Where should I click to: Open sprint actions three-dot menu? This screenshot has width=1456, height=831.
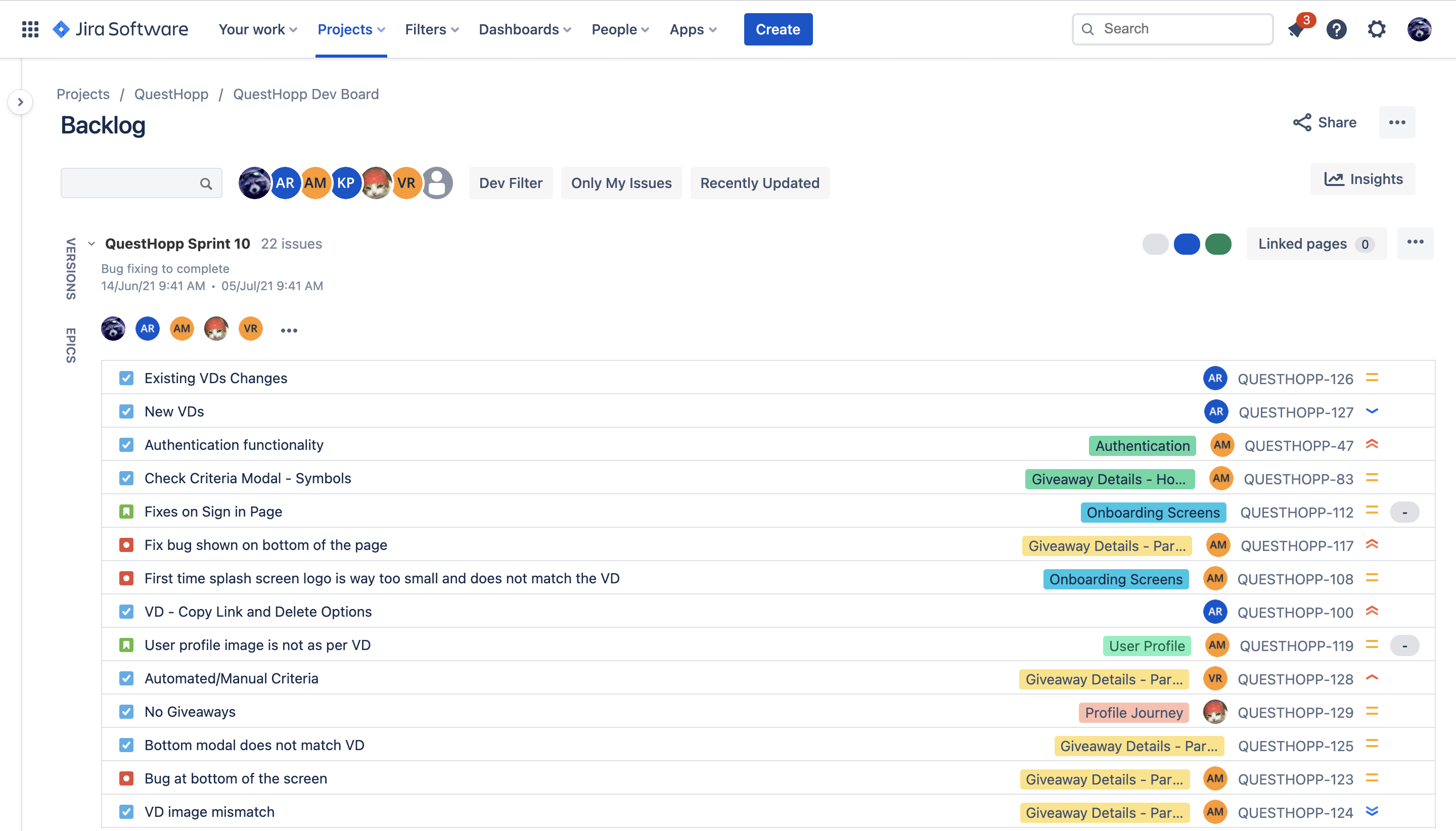pyautogui.click(x=1415, y=243)
